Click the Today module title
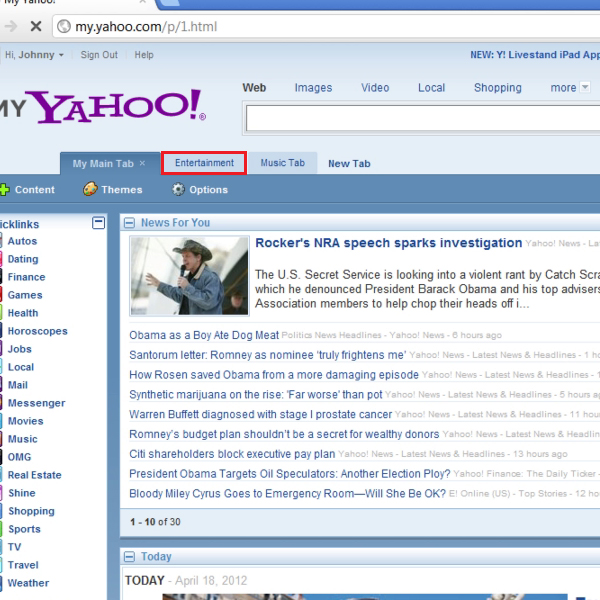The width and height of the screenshot is (600, 600). 156,556
